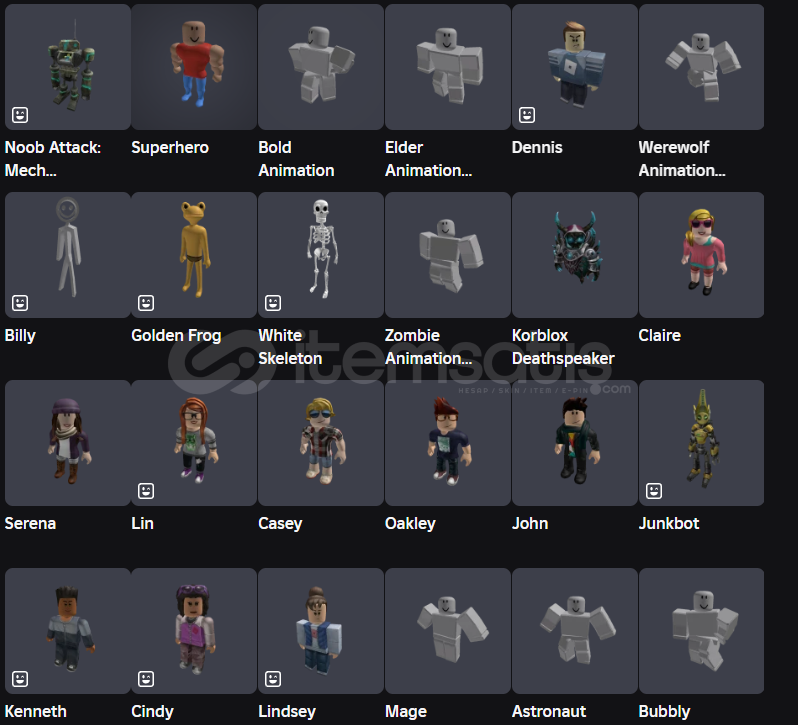The width and height of the screenshot is (798, 725).
Task: Click the "Casey" item name
Action: click(x=280, y=524)
